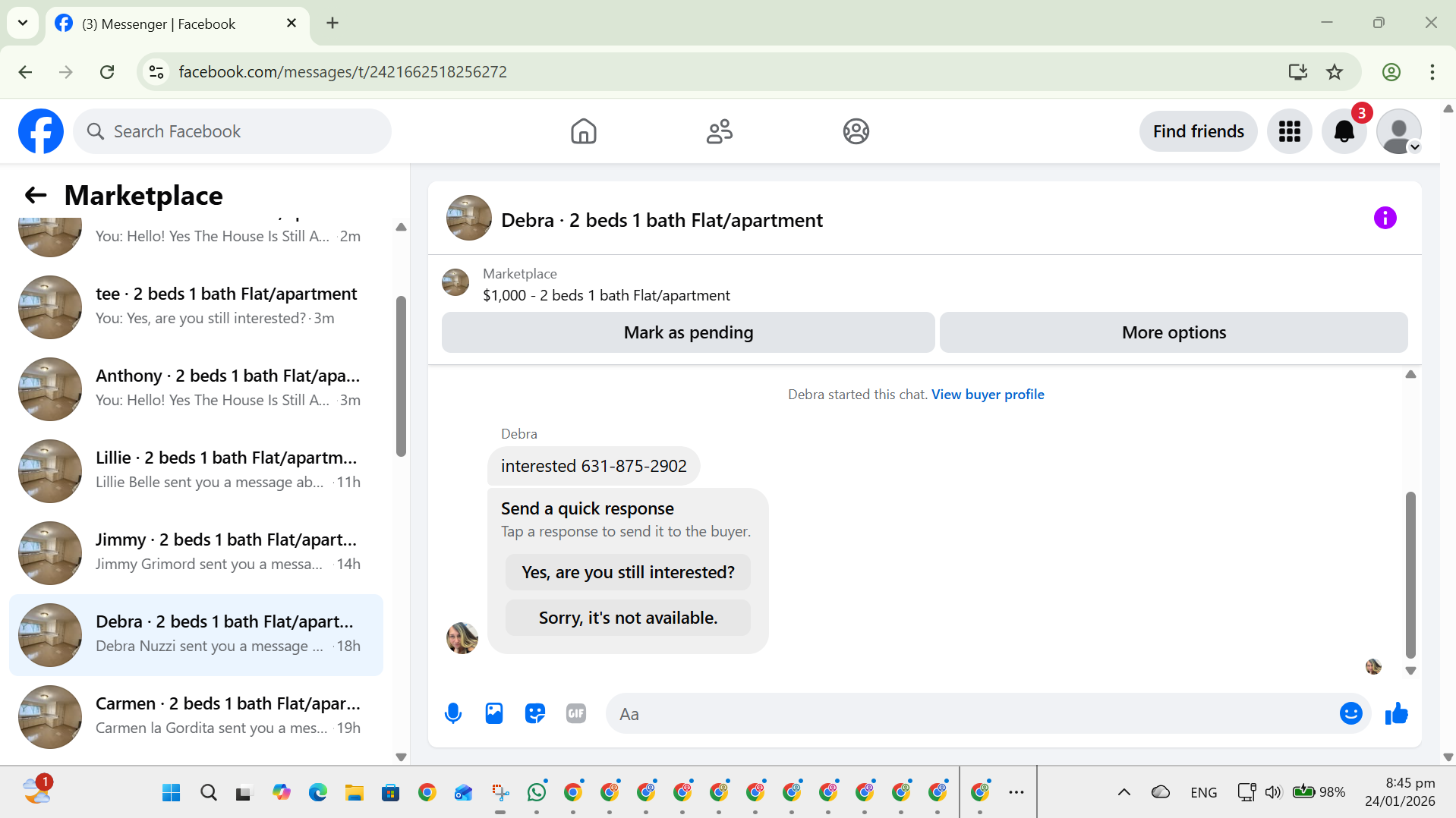Open the Groups icon in top navigation
This screenshot has height=818, width=1456.
pyautogui.click(x=856, y=131)
